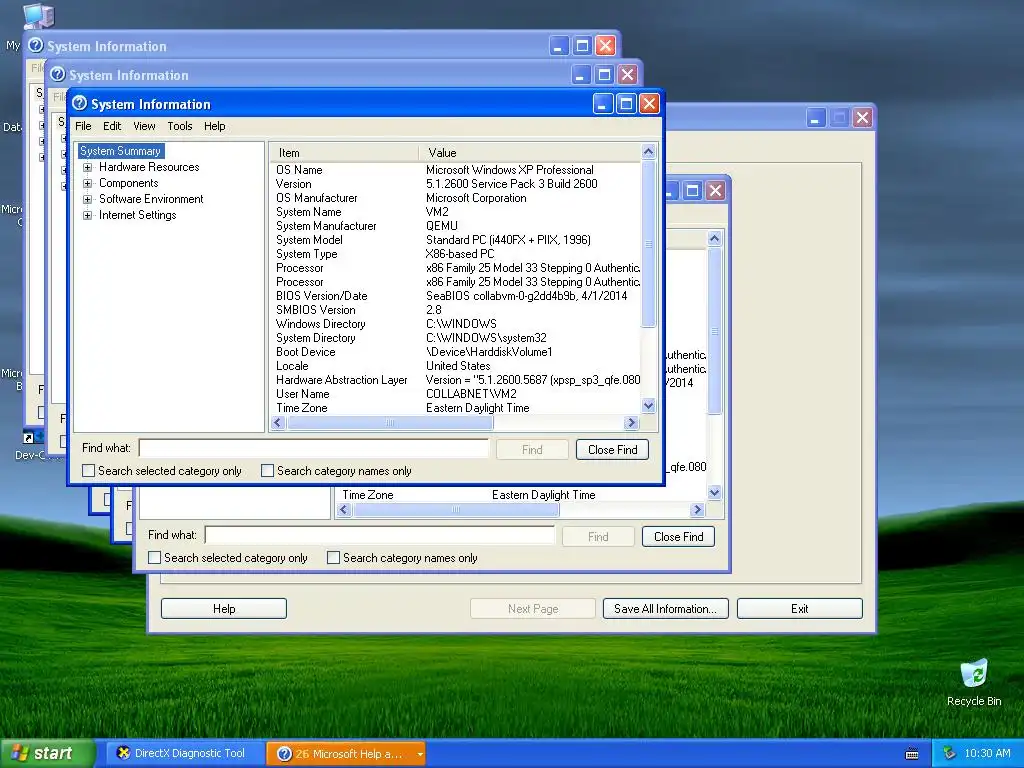Open grouped Microsoft Help taskbar button
Viewport: 1024px width, 768px height.
tap(343, 754)
